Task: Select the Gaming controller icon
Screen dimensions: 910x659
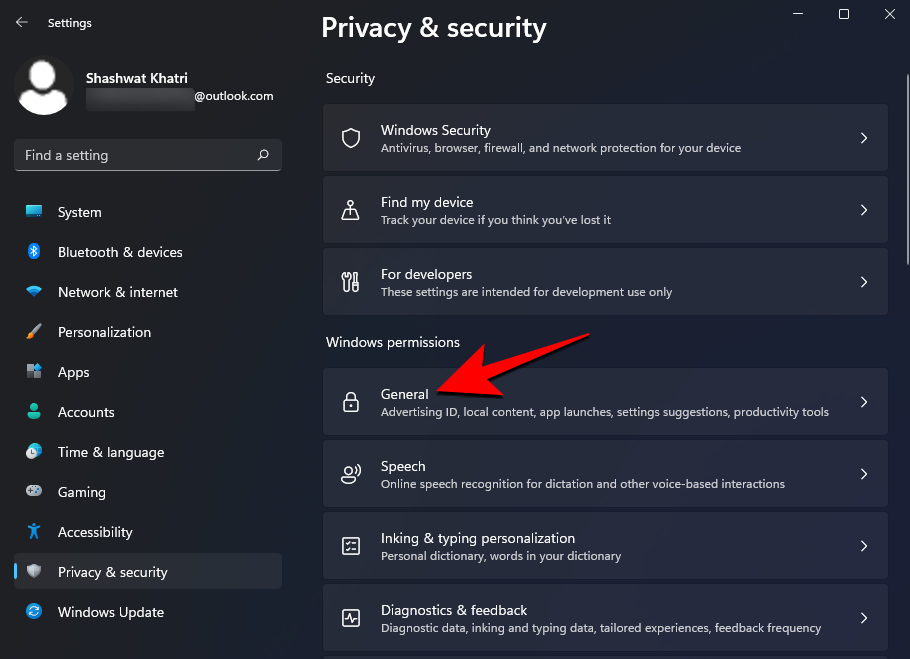Action: [34, 492]
